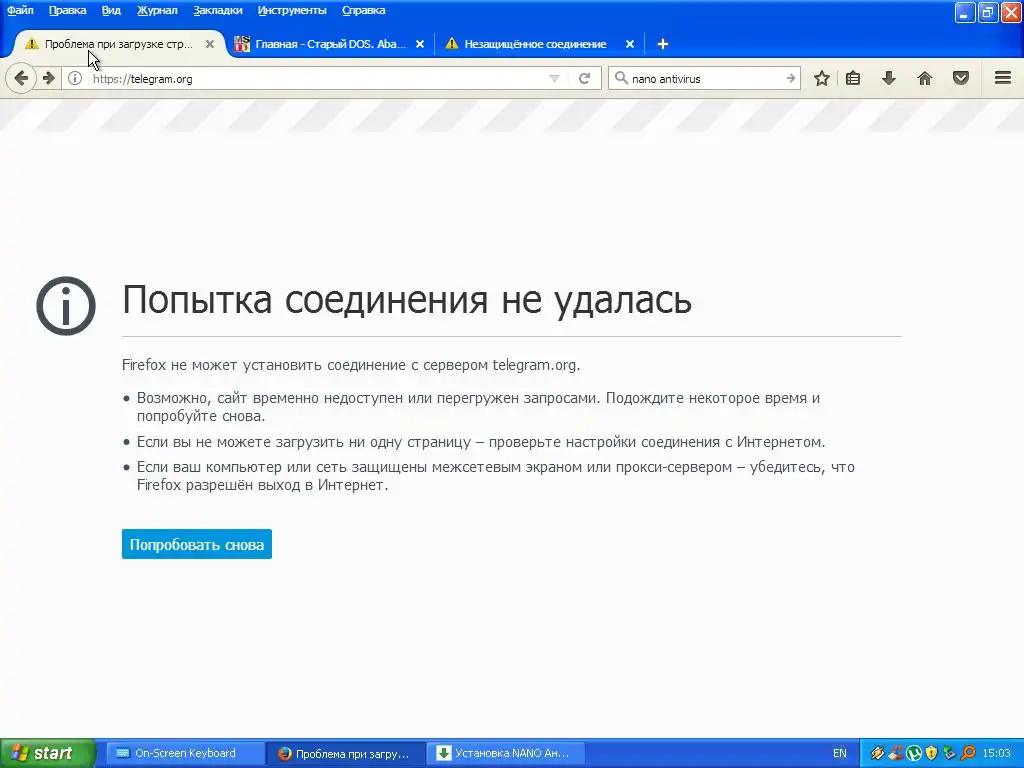This screenshot has width=1024, height=768.
Task: Open the Правка menu
Action: [x=67, y=10]
